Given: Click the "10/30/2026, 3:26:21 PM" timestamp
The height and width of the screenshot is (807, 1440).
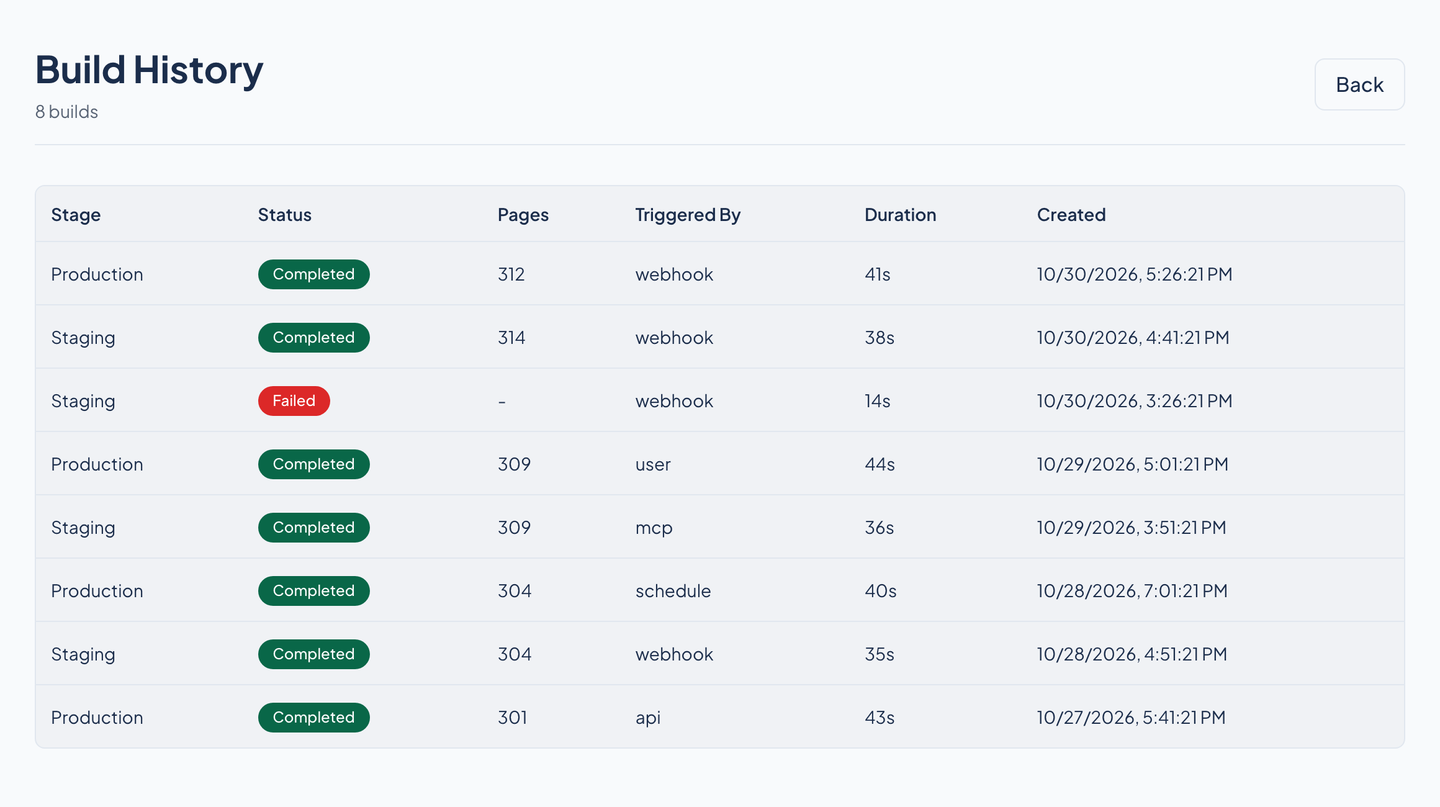Looking at the screenshot, I should tap(1135, 401).
